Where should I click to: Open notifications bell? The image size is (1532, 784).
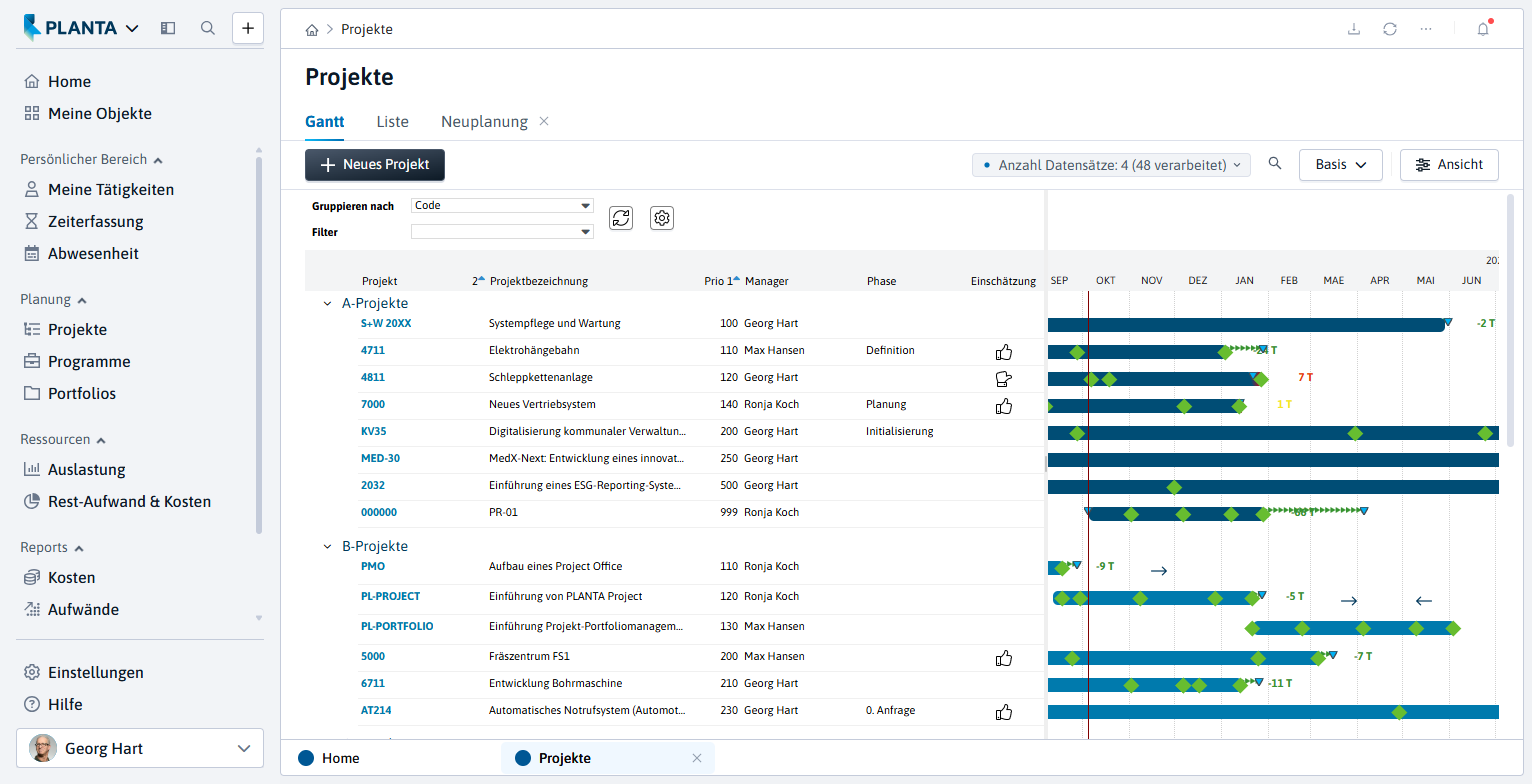1483,29
